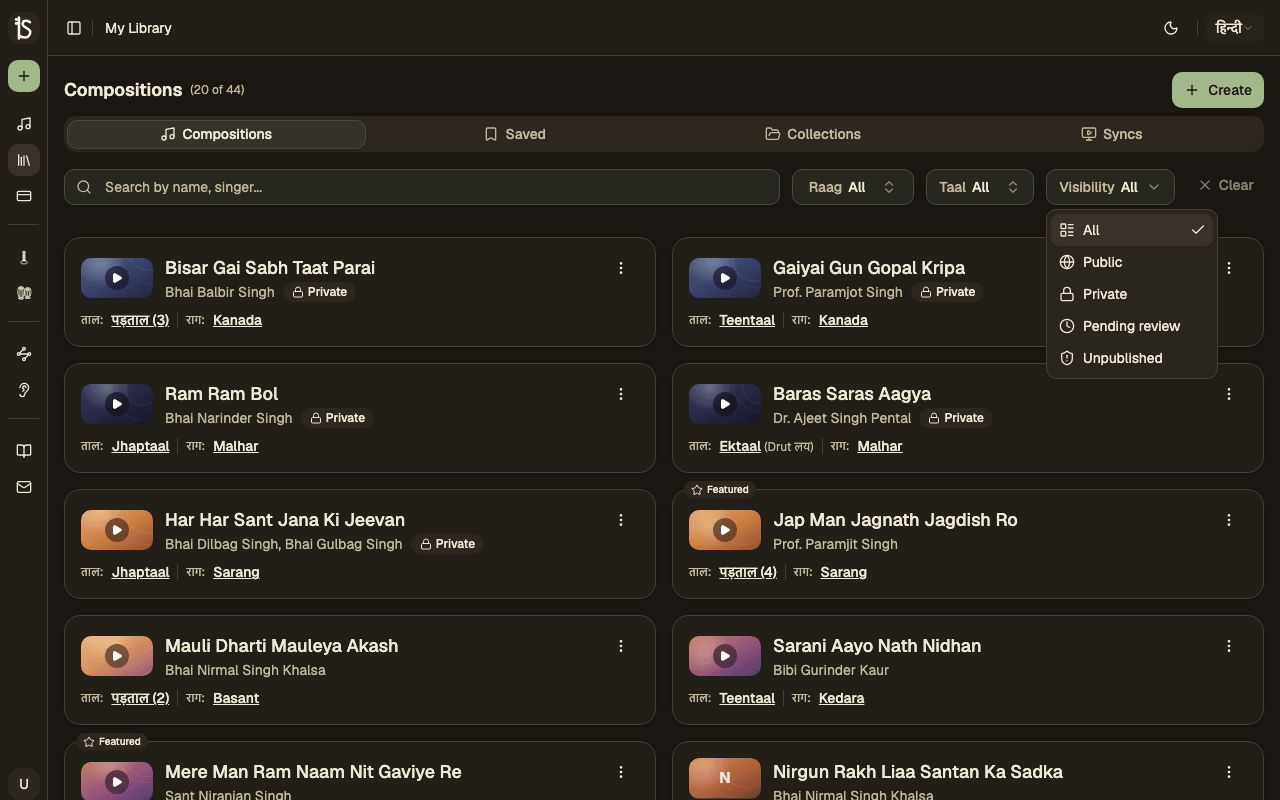
Task: Toggle the sidebar panel icon
Action: point(74,28)
